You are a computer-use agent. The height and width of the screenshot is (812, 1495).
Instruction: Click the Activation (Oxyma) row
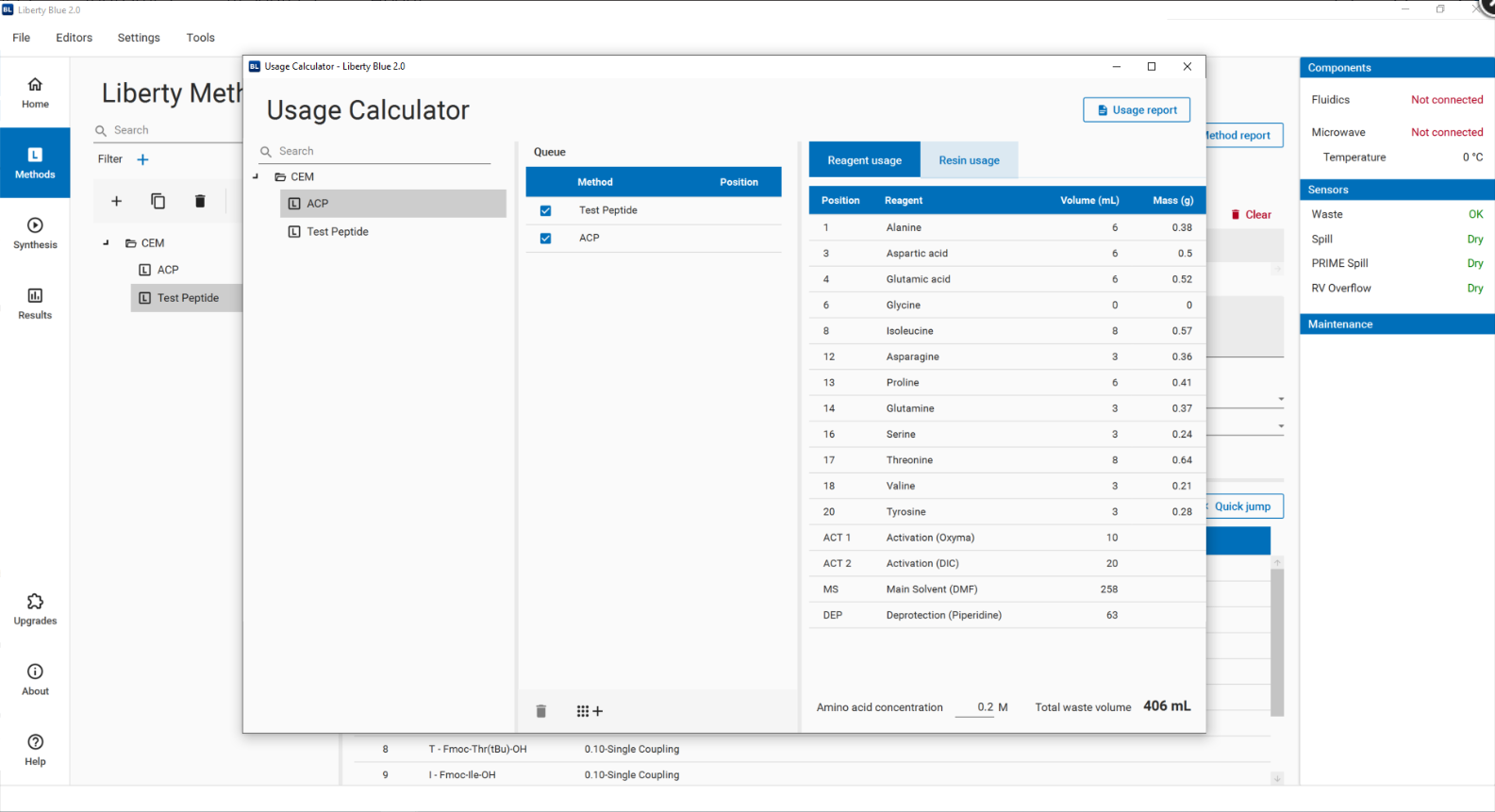point(1007,538)
